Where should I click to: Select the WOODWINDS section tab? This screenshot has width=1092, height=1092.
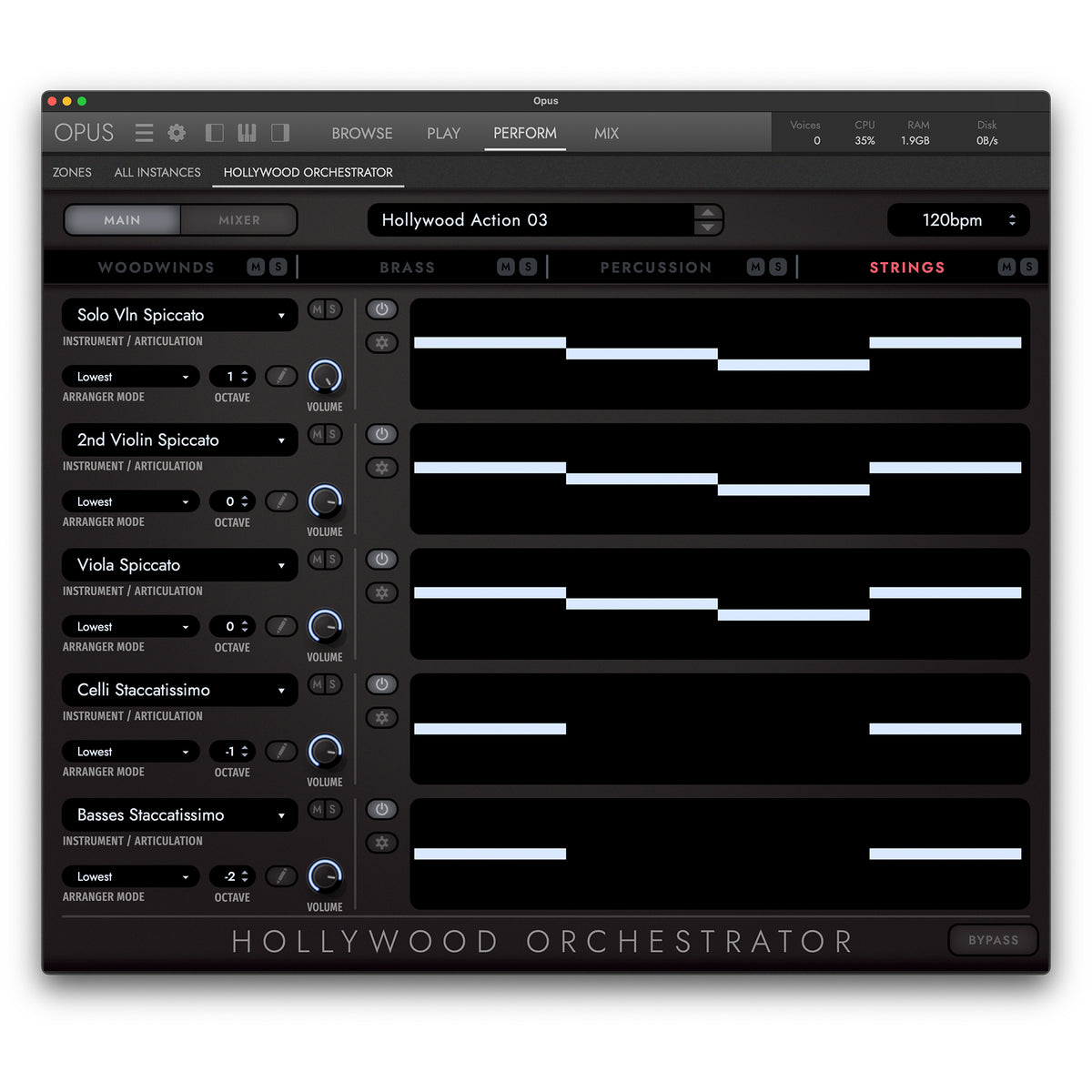pyautogui.click(x=157, y=268)
